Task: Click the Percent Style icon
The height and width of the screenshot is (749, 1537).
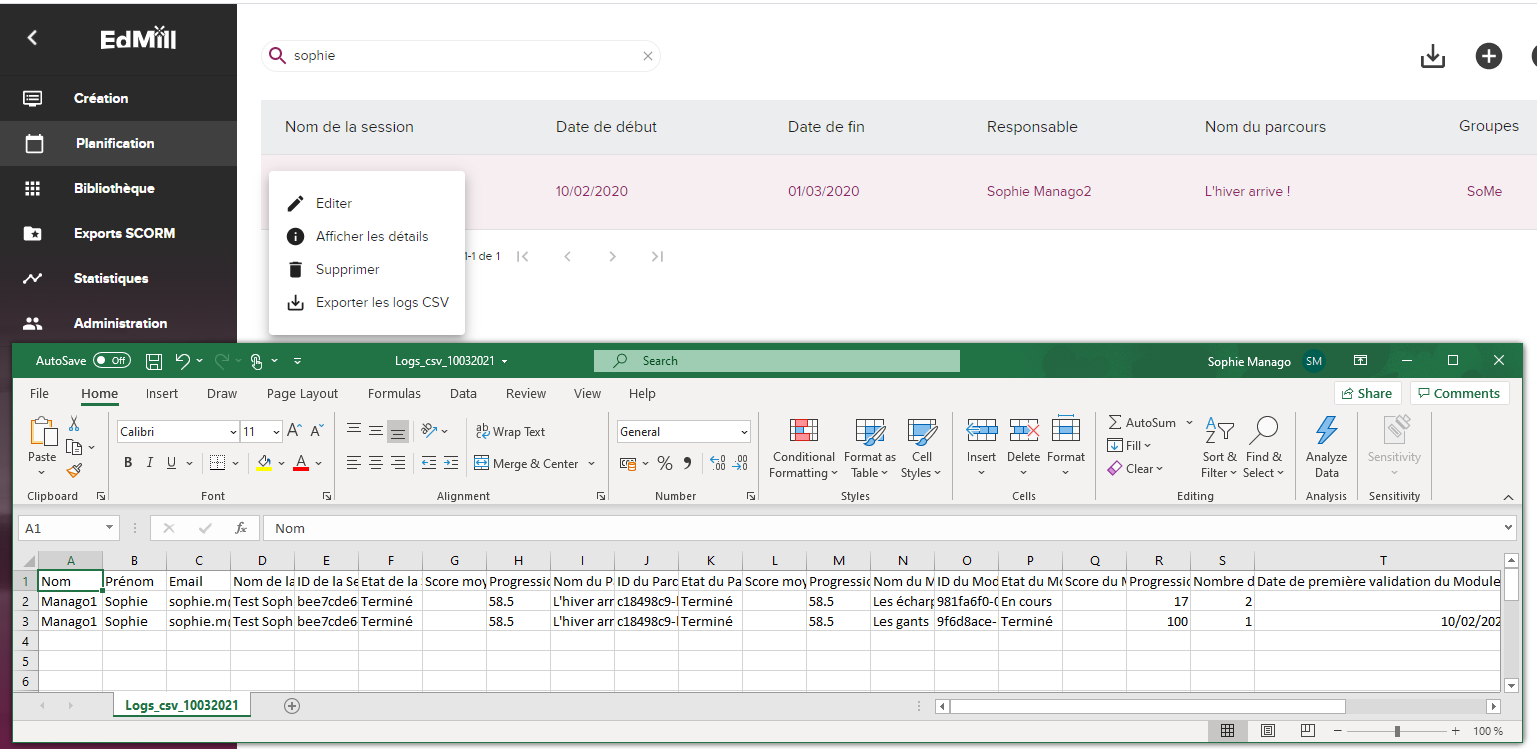Action: pyautogui.click(x=666, y=463)
